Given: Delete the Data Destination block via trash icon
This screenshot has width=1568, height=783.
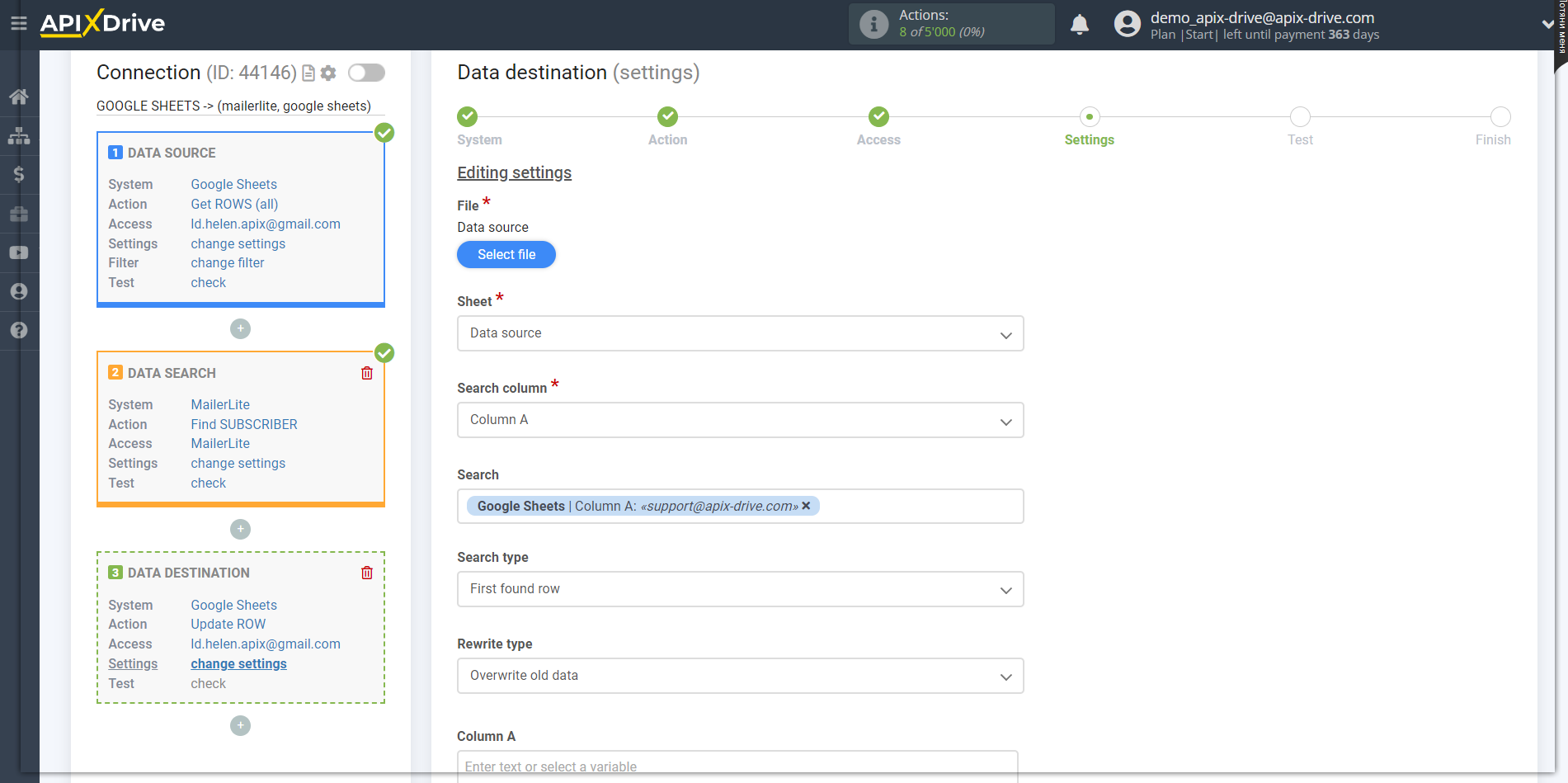Looking at the screenshot, I should tap(367, 573).
